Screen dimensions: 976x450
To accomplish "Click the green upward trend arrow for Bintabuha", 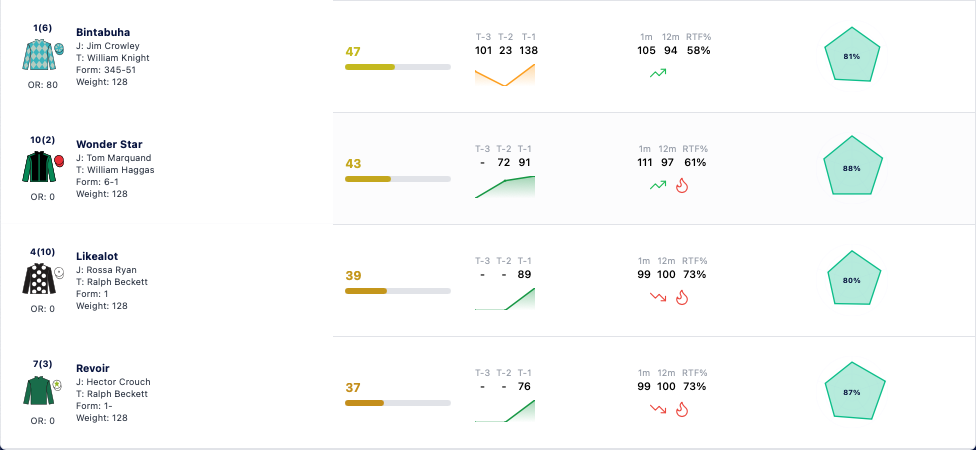I will 658,73.
